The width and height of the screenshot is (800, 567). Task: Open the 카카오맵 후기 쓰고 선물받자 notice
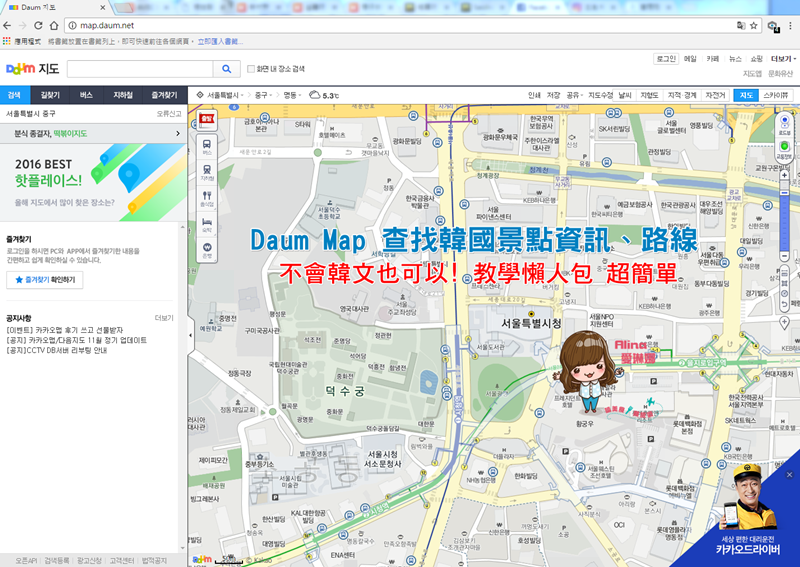(x=65, y=330)
